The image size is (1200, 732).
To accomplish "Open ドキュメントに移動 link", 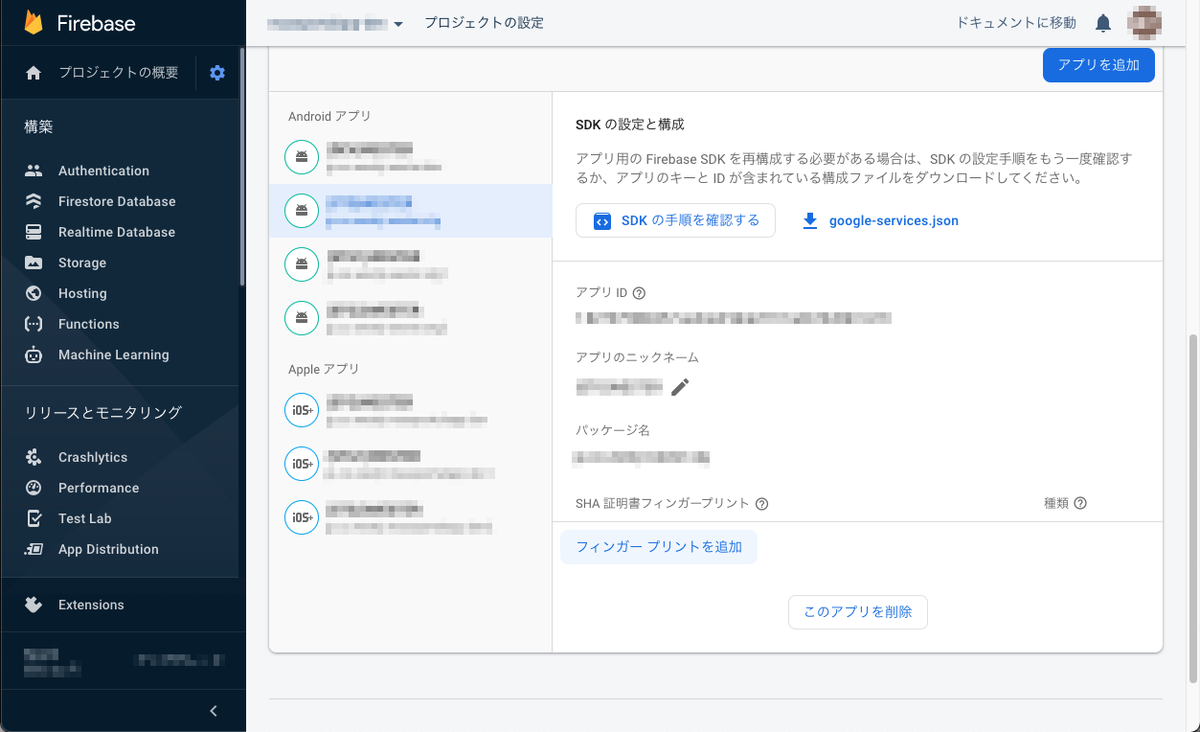I will pyautogui.click(x=1016, y=22).
